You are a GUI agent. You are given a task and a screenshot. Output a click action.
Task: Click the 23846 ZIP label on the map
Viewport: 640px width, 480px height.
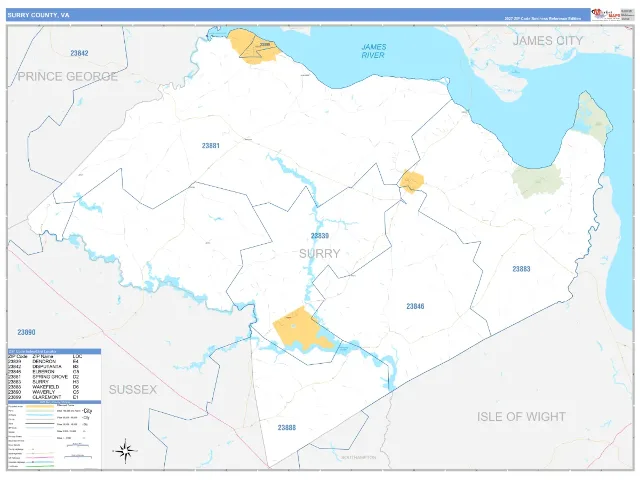(x=415, y=306)
